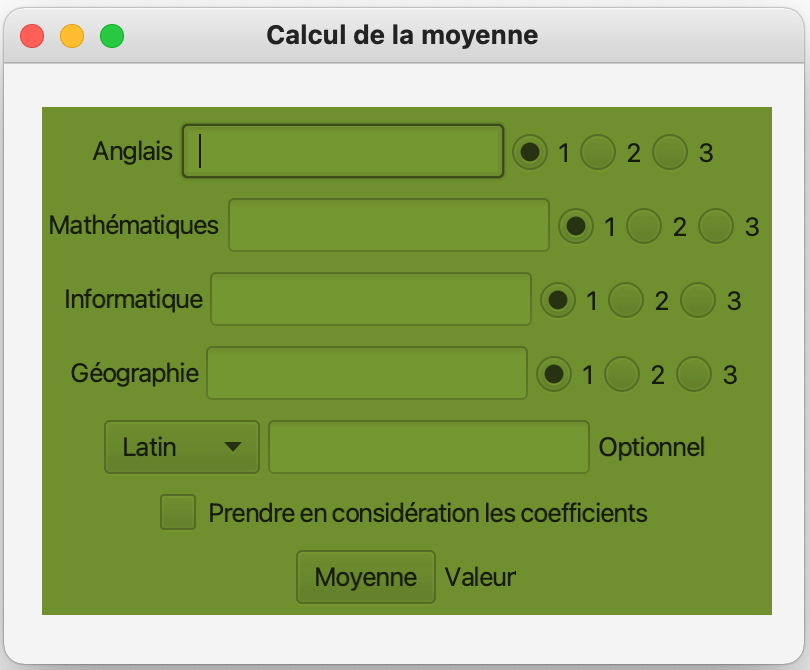The height and width of the screenshot is (670, 810).
Task: Choose coefficient 3 for Géographie
Action: [694, 374]
